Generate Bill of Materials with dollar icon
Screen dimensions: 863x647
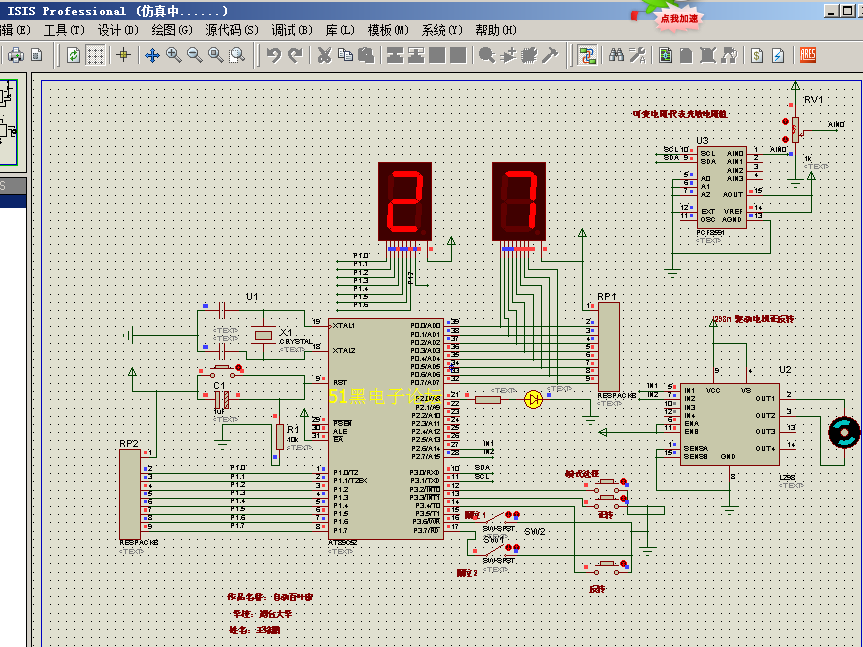[757, 55]
